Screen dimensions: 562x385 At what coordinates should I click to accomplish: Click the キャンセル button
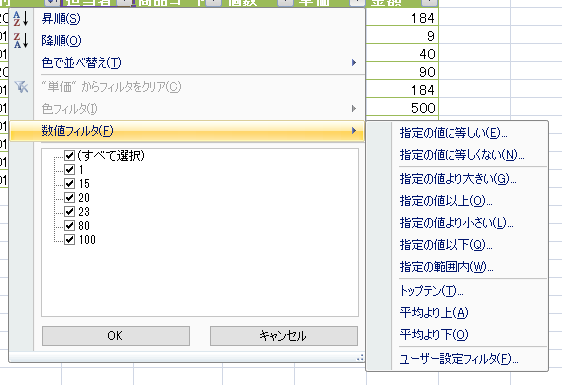[284, 336]
